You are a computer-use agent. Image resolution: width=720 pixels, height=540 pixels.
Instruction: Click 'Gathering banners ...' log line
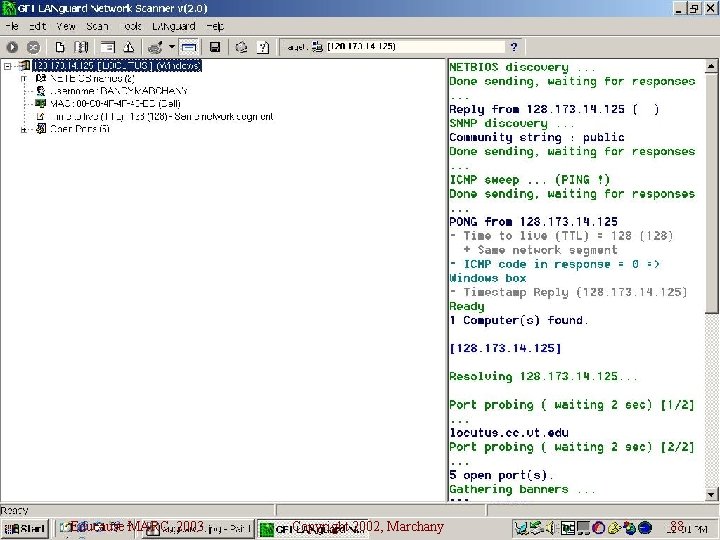(522, 489)
